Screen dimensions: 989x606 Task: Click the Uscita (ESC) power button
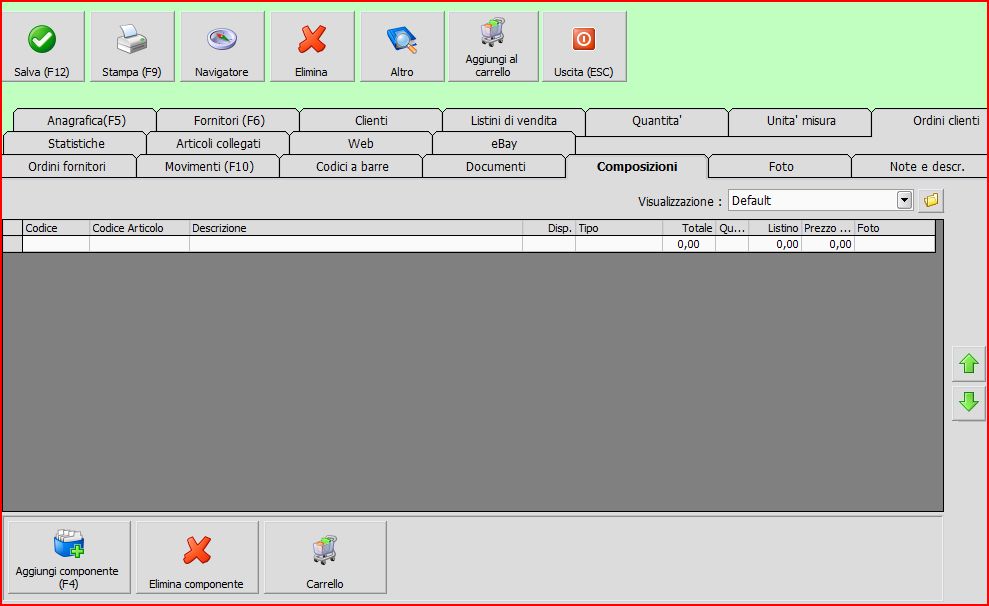coord(584,47)
